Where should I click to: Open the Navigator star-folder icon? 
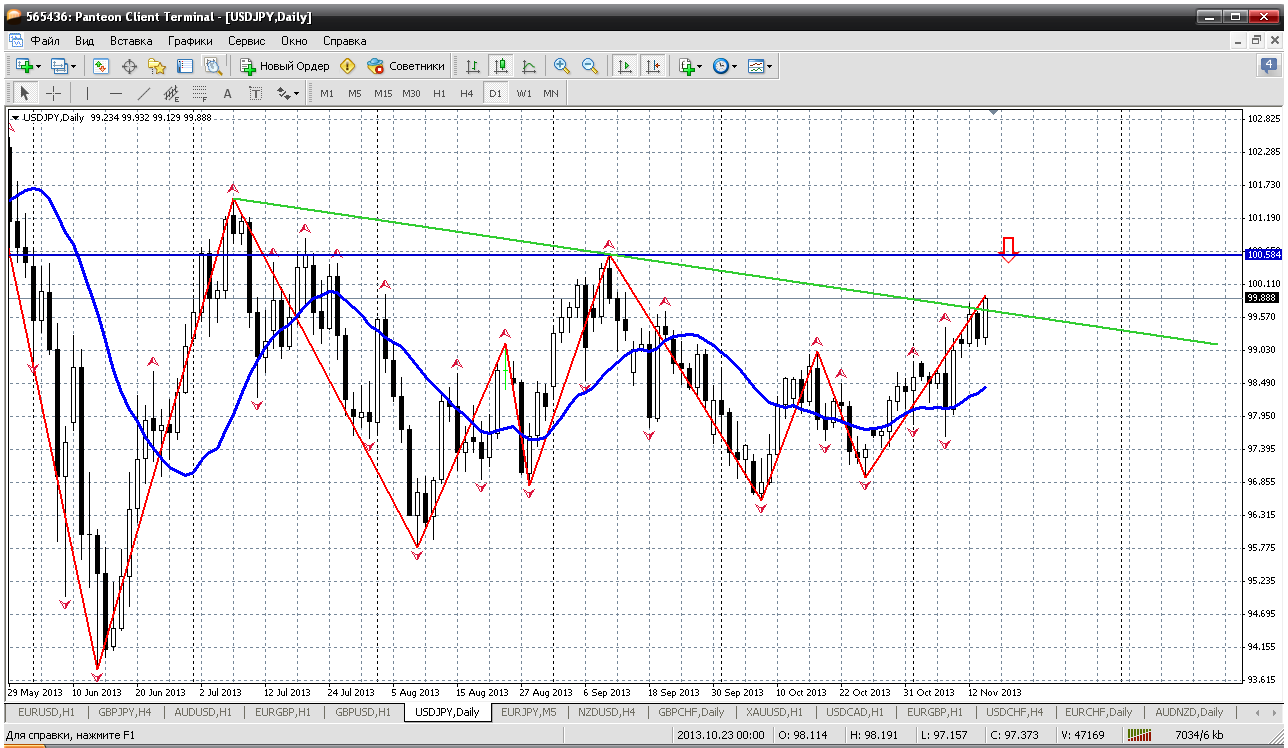pyautogui.click(x=157, y=66)
